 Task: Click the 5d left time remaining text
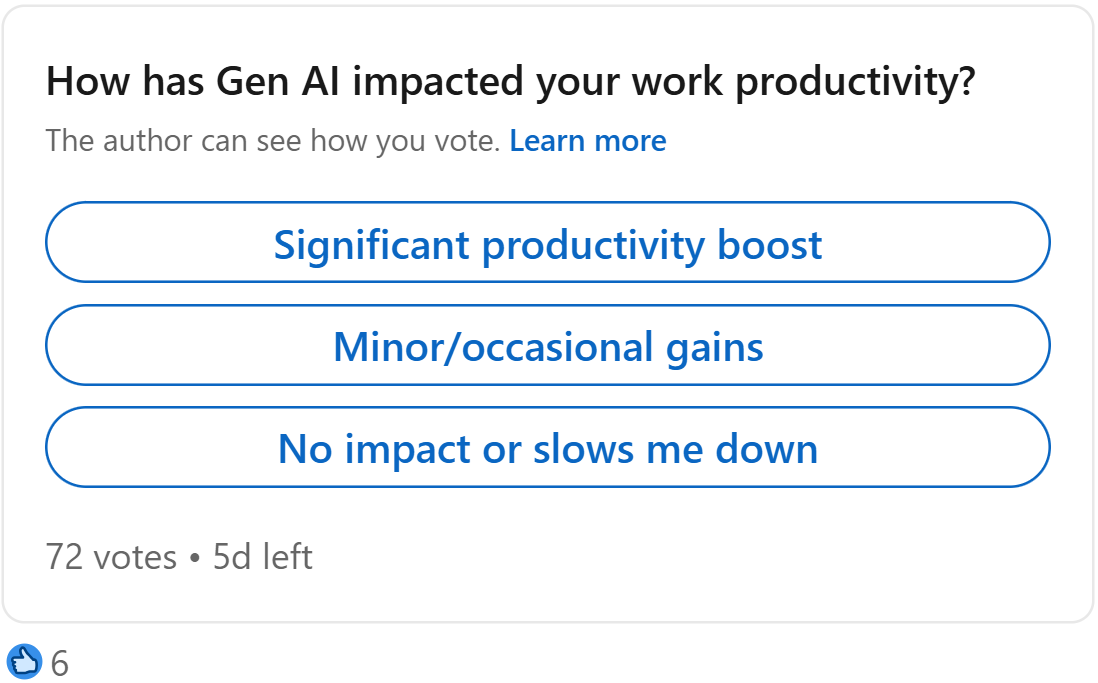click(263, 556)
